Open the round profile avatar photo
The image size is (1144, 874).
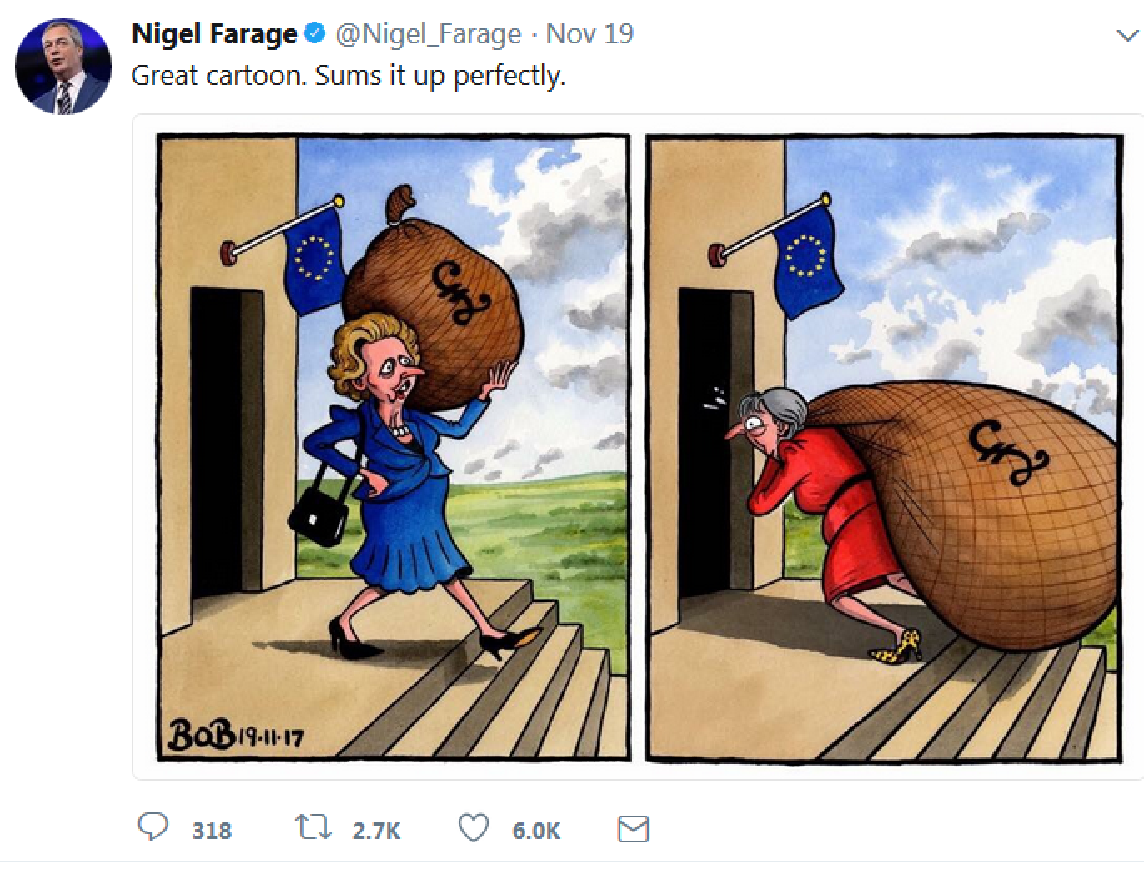[63, 66]
